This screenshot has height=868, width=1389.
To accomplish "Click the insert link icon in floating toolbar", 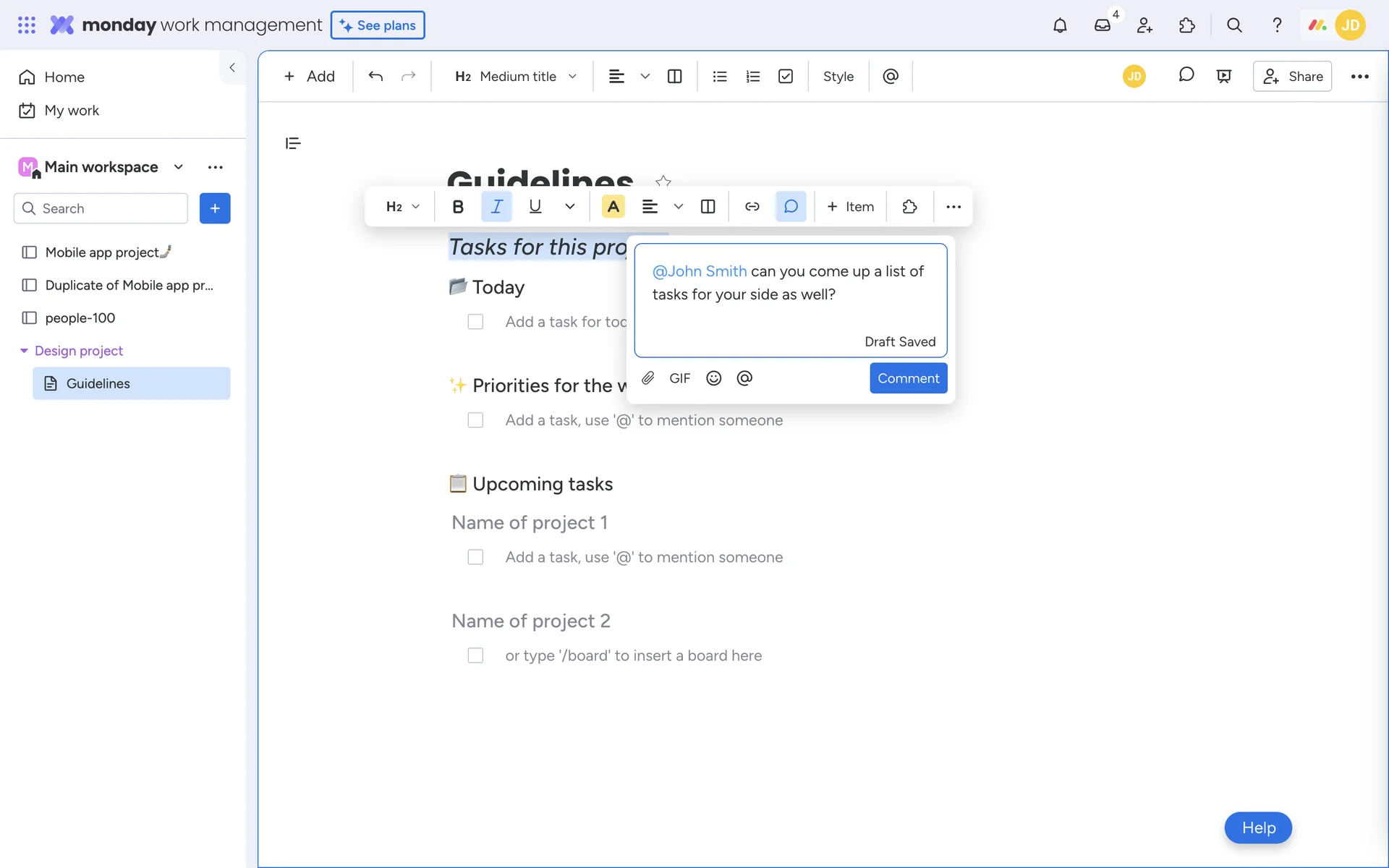I will point(752,207).
